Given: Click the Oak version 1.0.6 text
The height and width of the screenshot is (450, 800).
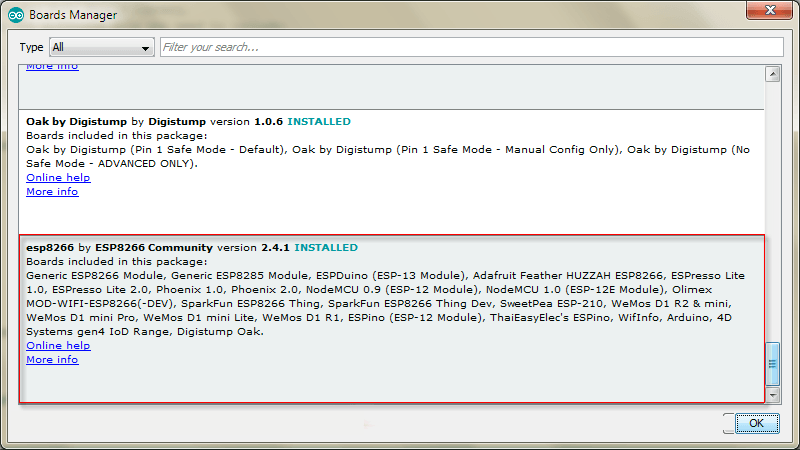Looking at the screenshot, I should click(x=246, y=121).
